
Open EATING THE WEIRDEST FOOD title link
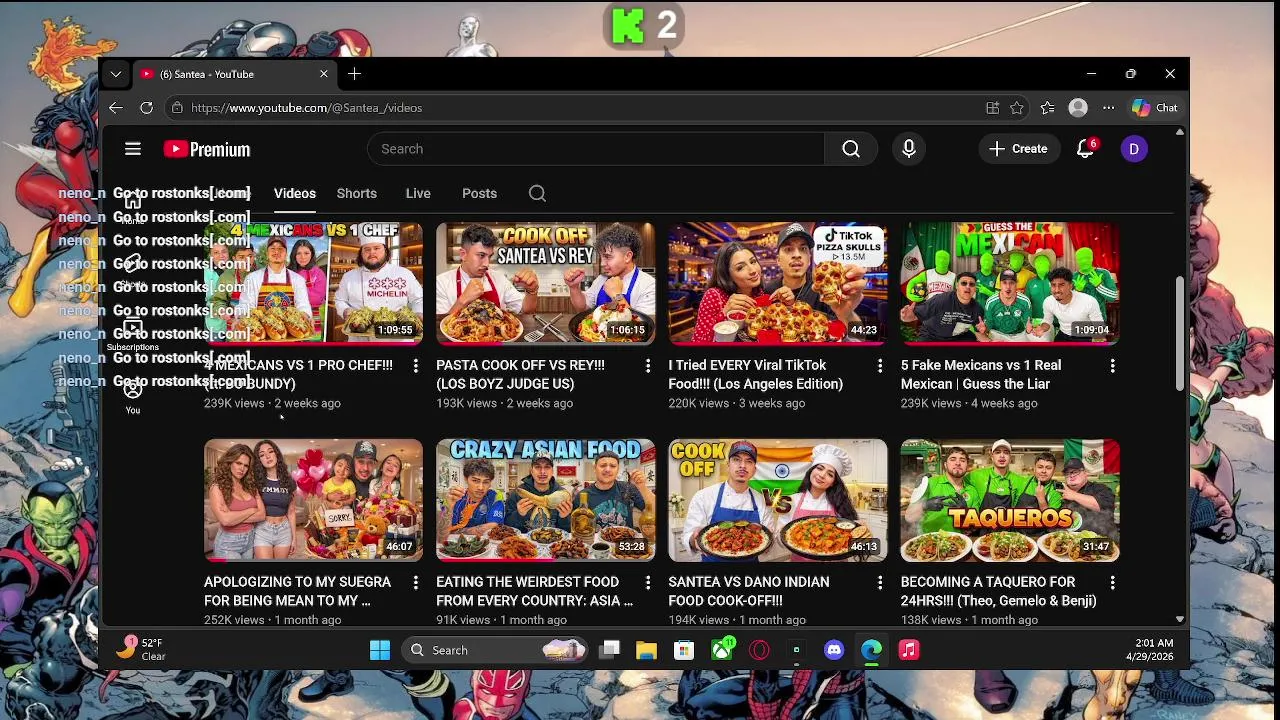point(534,591)
